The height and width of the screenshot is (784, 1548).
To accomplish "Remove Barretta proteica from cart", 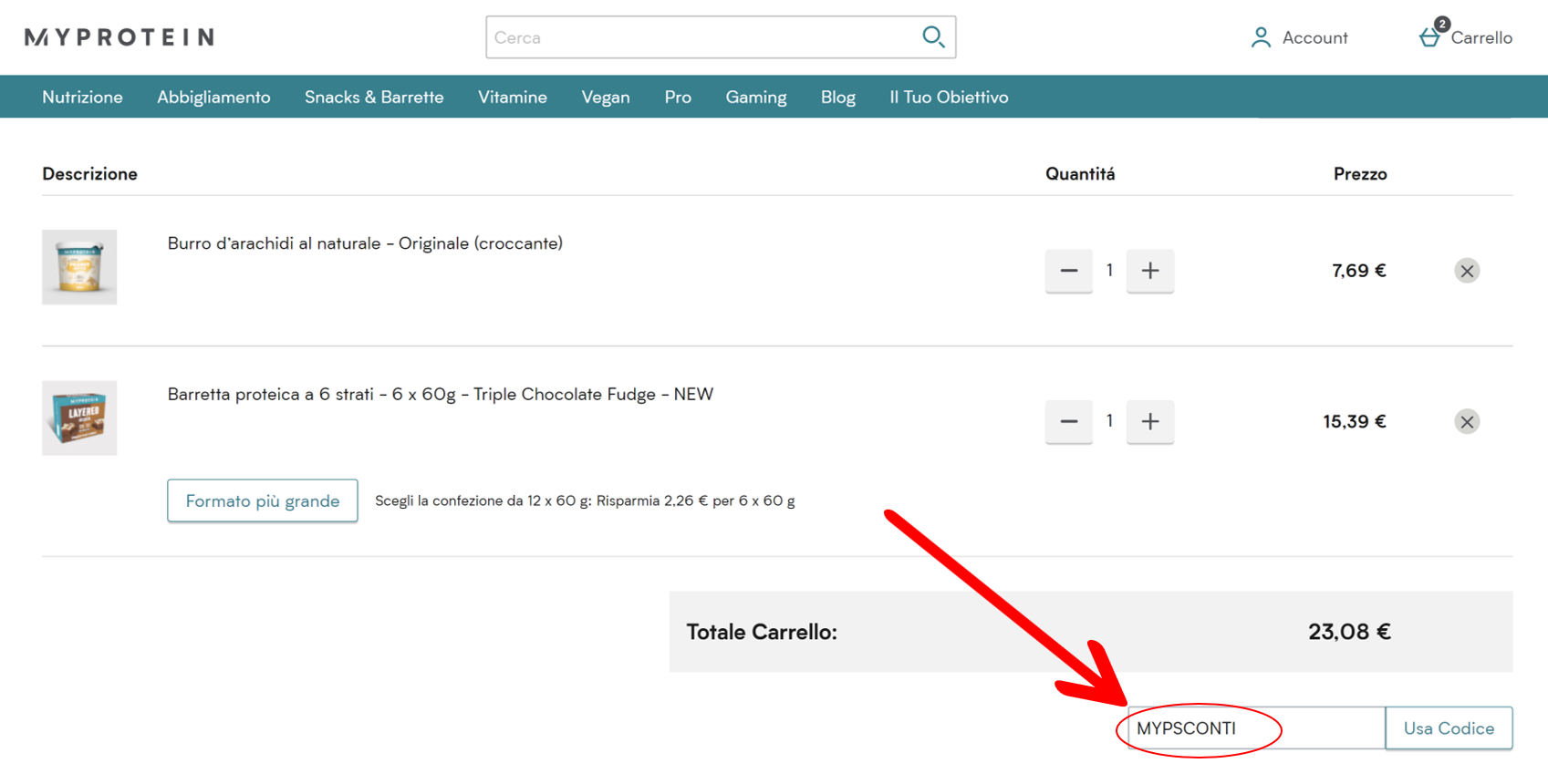I will (x=1466, y=421).
